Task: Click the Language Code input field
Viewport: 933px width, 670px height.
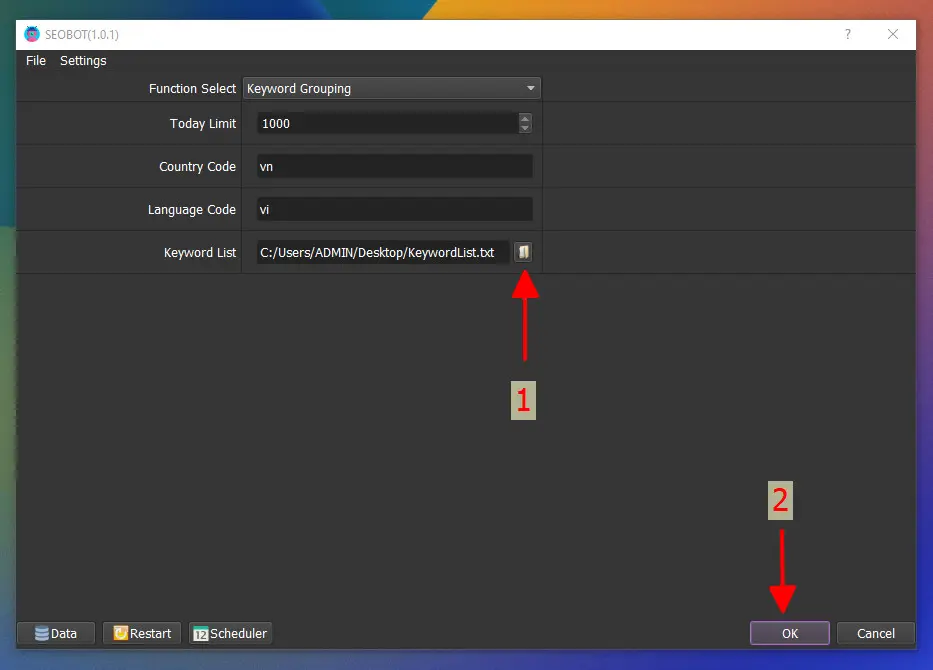Action: 395,209
